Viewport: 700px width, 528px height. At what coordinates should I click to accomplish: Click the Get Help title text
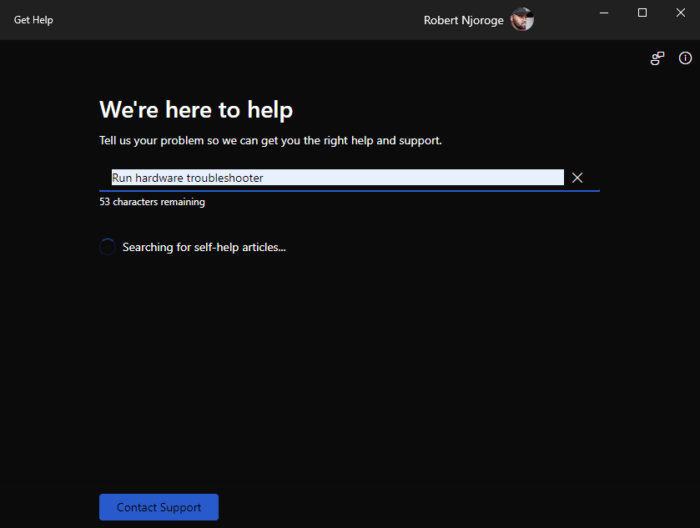coord(33,20)
